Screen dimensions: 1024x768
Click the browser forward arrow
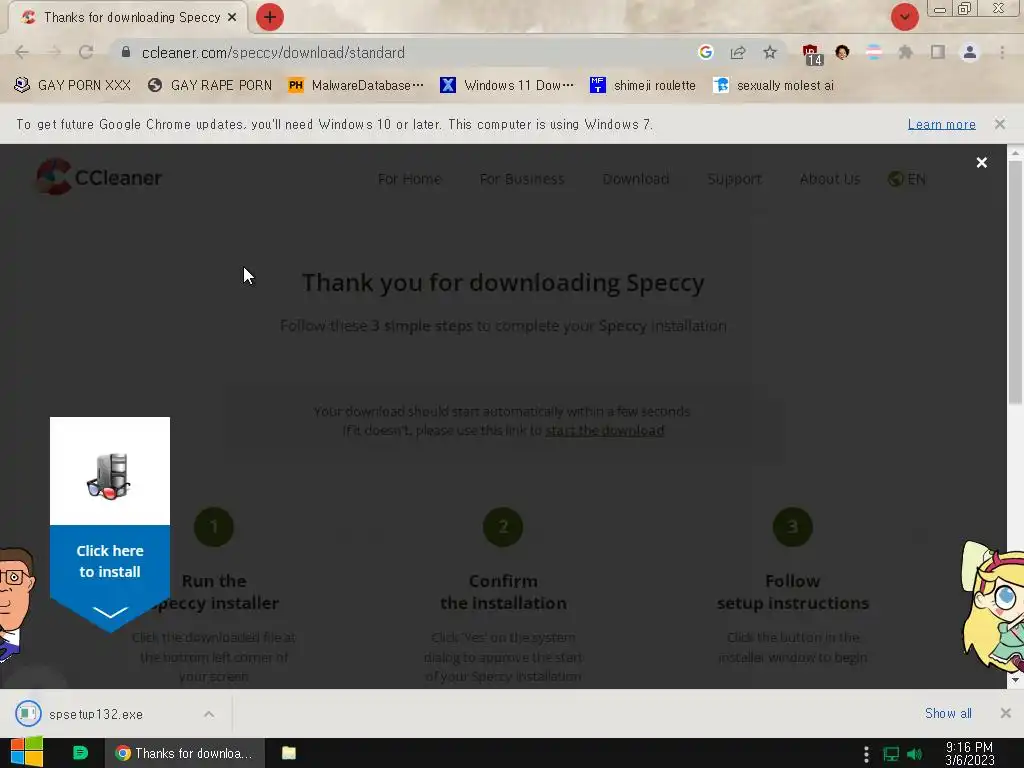tap(54, 52)
